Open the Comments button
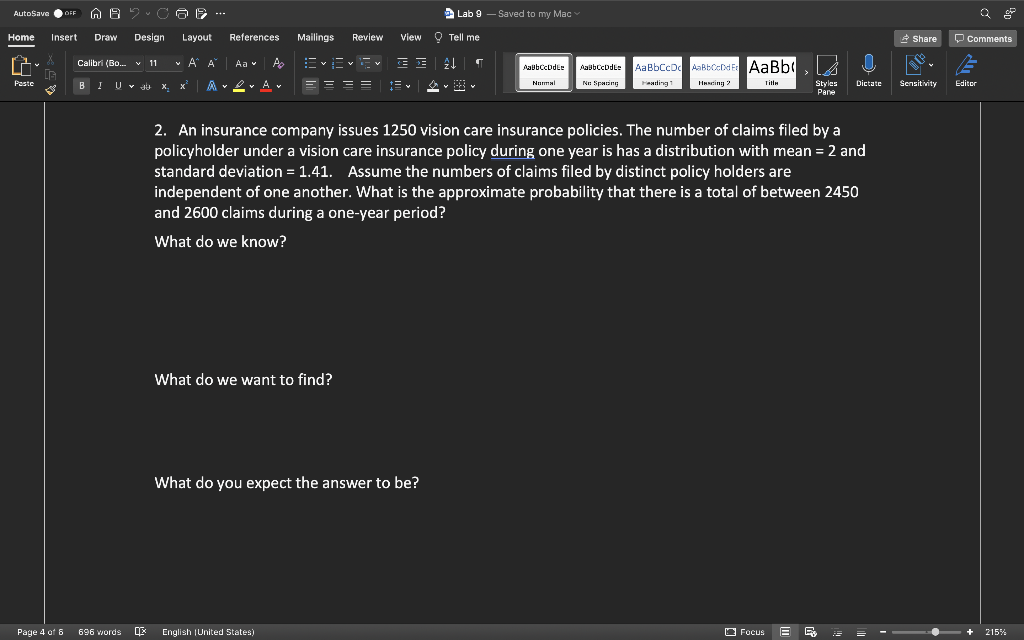 983,39
